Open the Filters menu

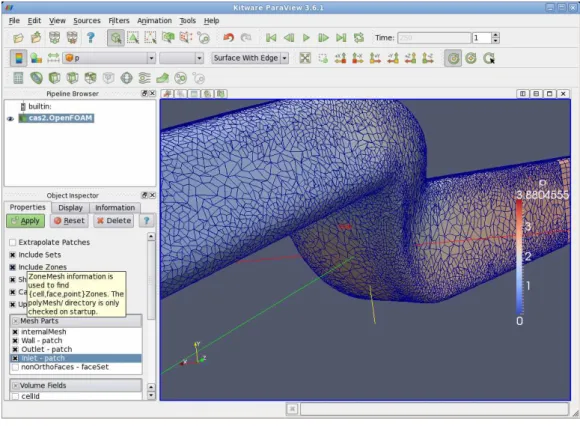(119, 21)
